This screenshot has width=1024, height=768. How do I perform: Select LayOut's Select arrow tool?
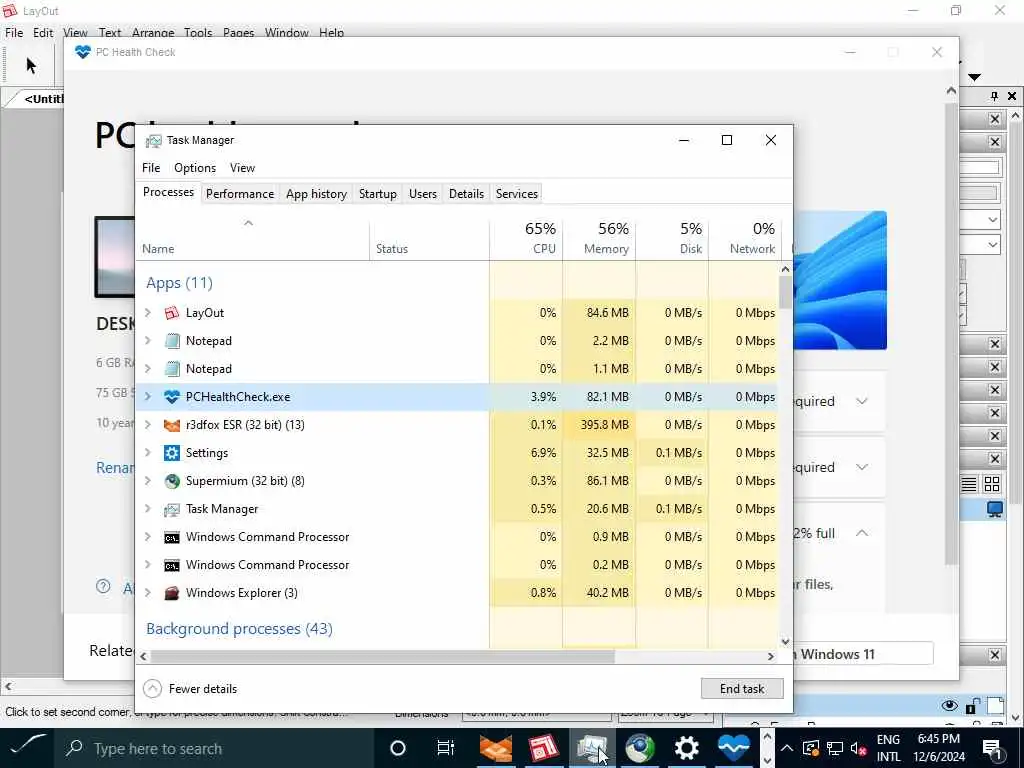click(31, 65)
